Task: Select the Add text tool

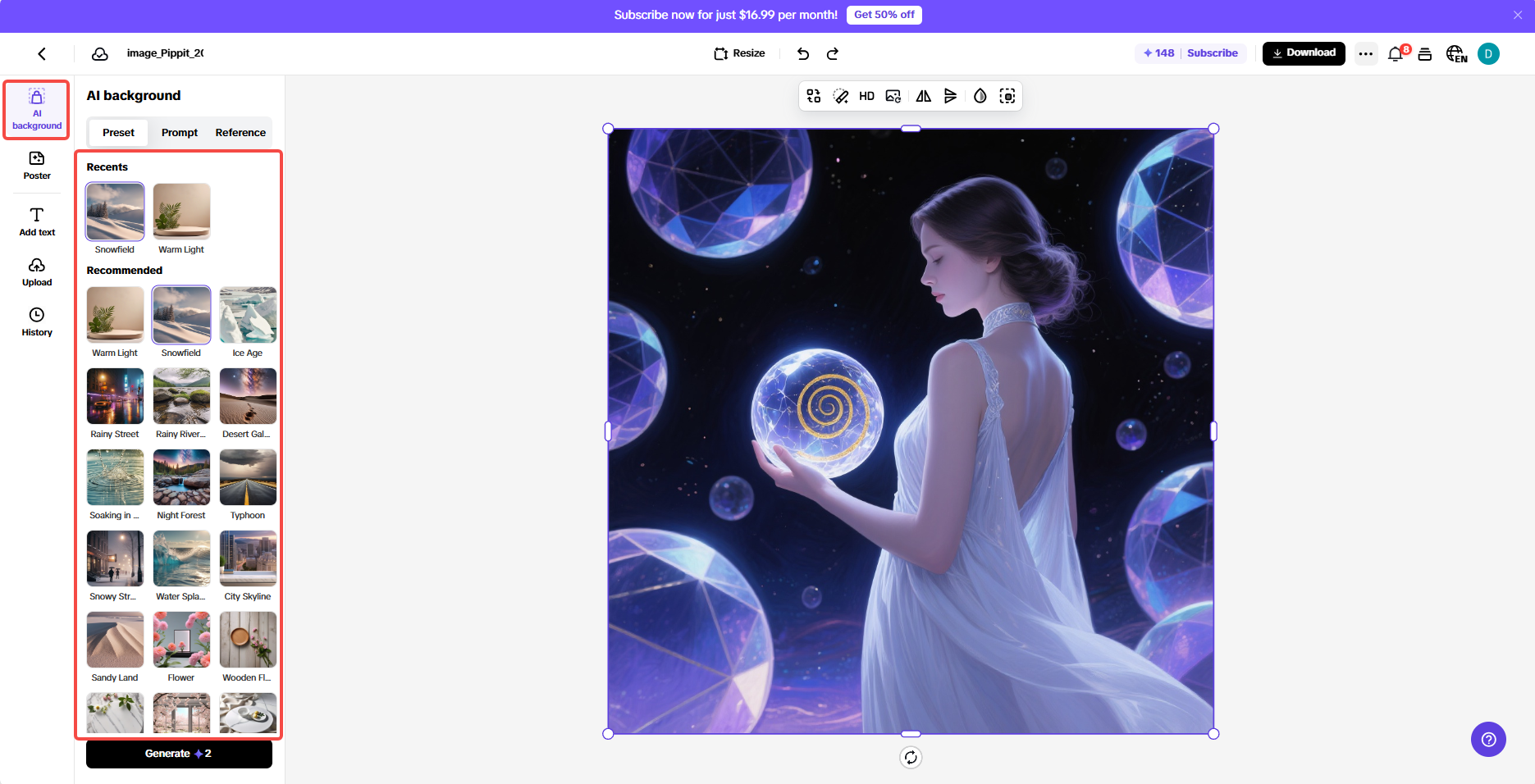Action: coord(36,221)
